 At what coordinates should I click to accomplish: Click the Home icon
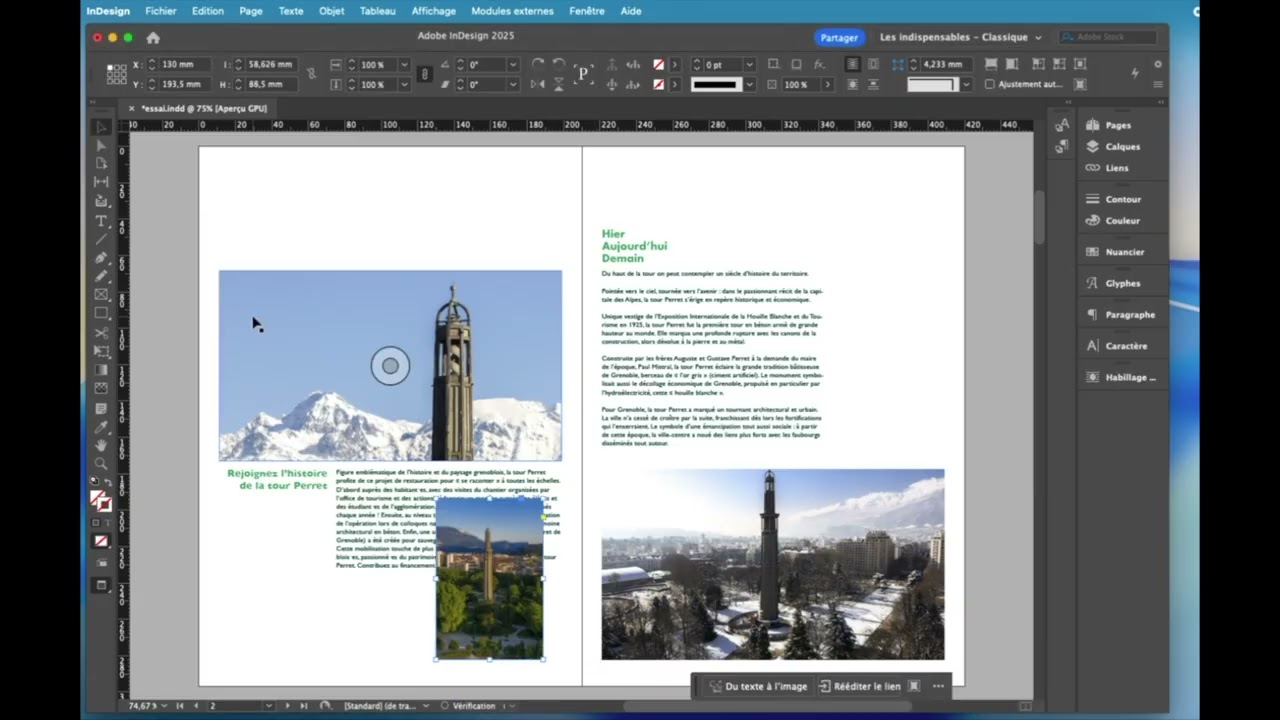pyautogui.click(x=153, y=37)
